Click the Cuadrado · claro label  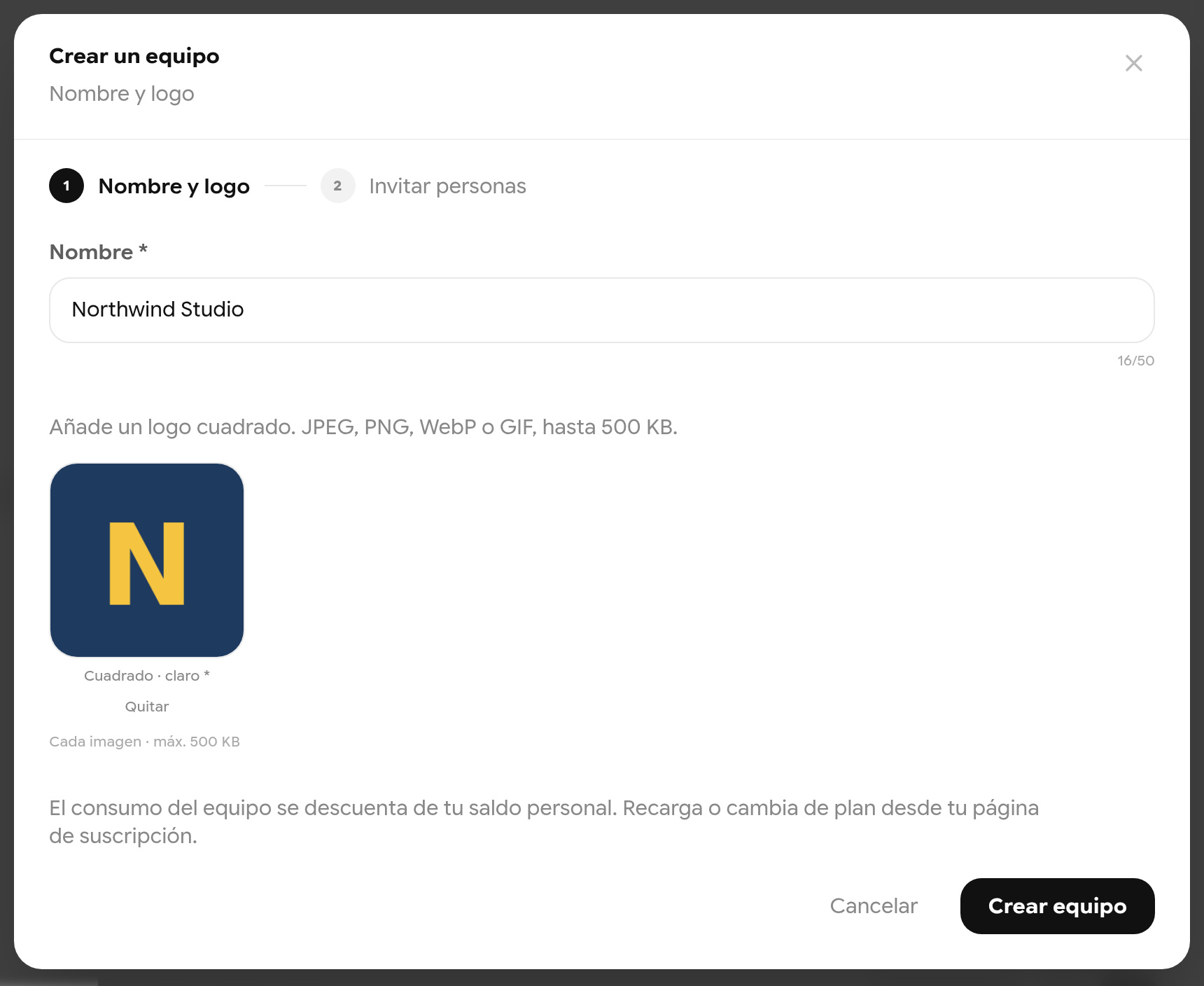tap(147, 676)
